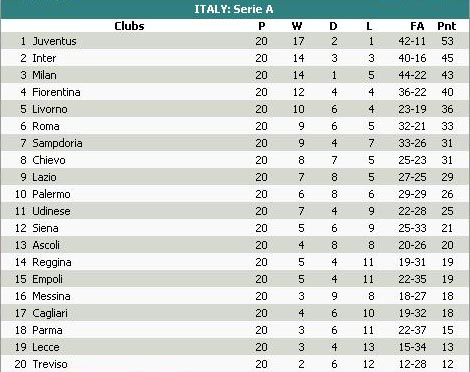Select Udinese in the standings

(51, 211)
